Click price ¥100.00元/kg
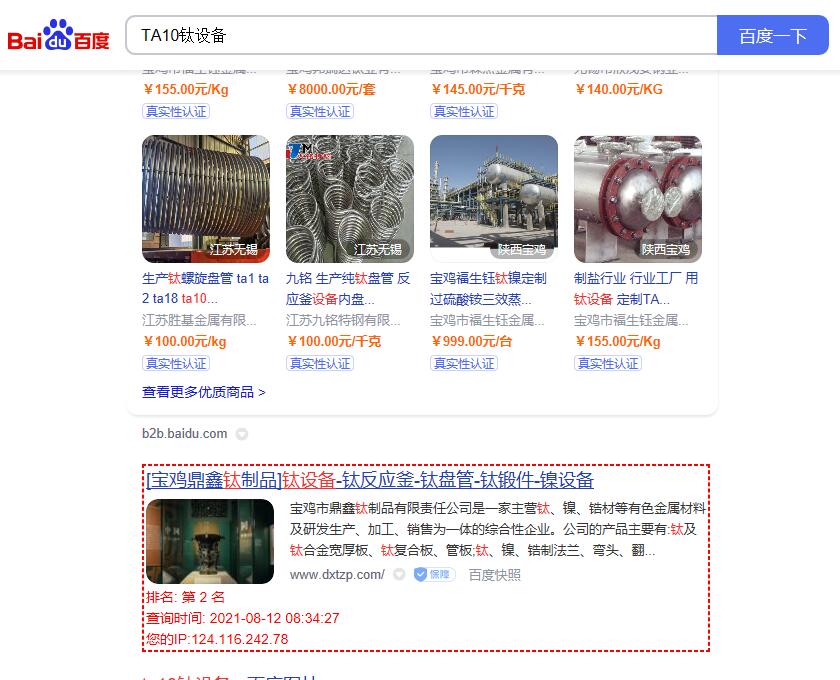 pyautogui.click(x=185, y=341)
